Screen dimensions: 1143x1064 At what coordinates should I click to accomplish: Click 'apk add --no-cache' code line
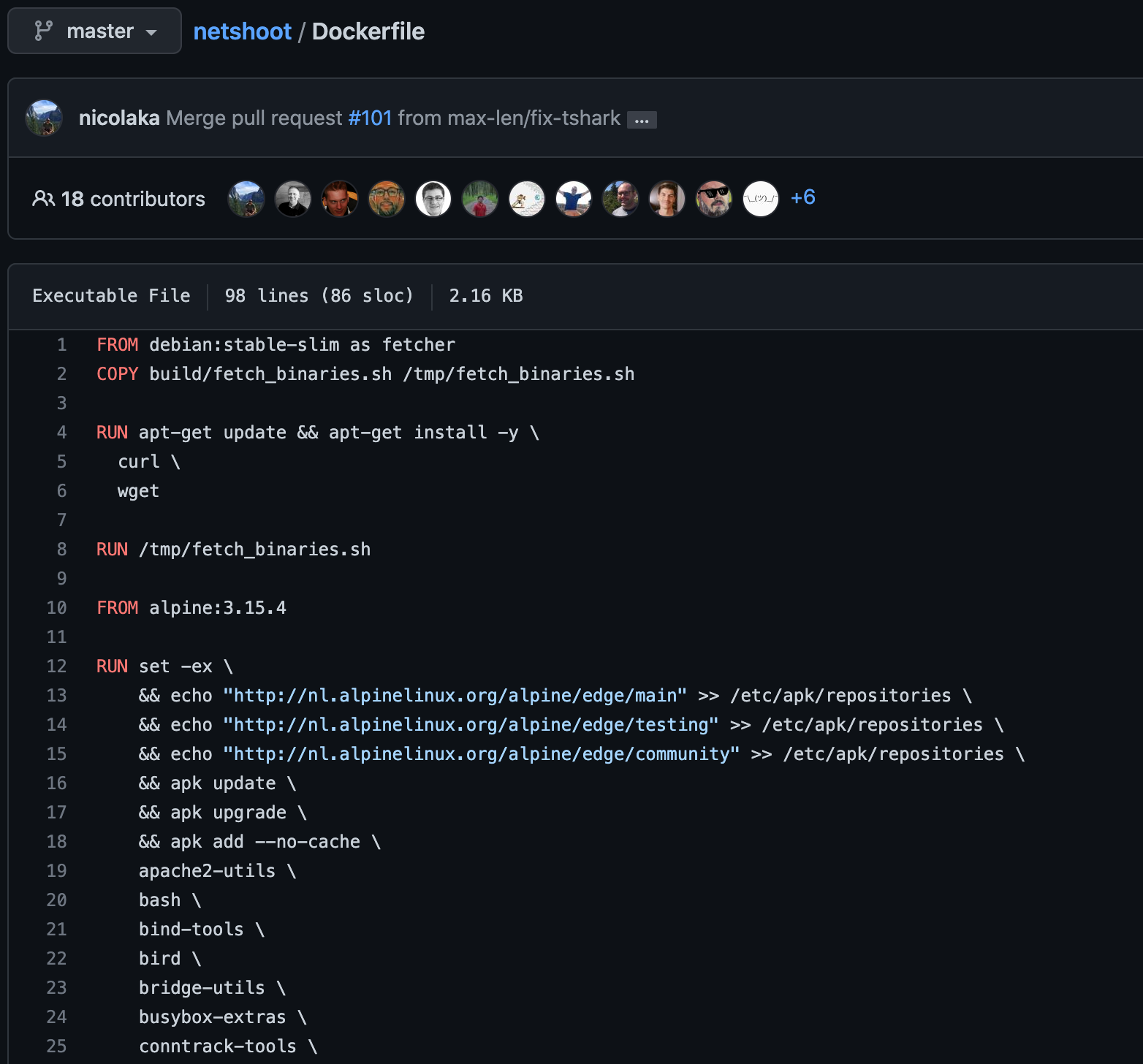[260, 842]
